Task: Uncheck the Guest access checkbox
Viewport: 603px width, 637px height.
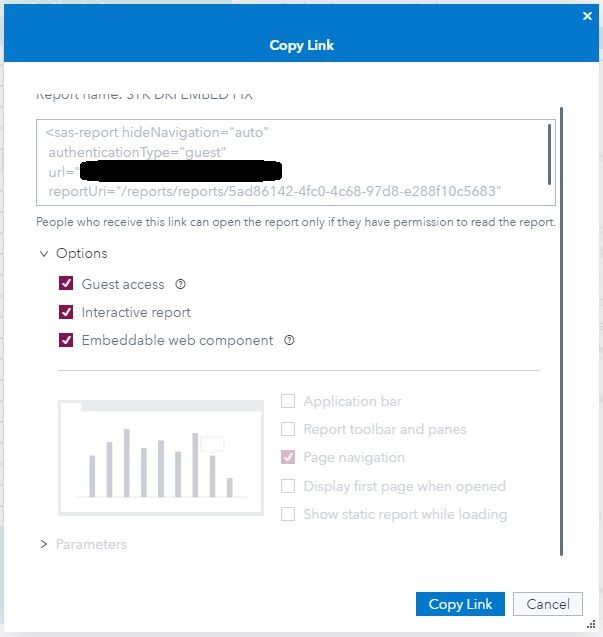Action: point(67,284)
